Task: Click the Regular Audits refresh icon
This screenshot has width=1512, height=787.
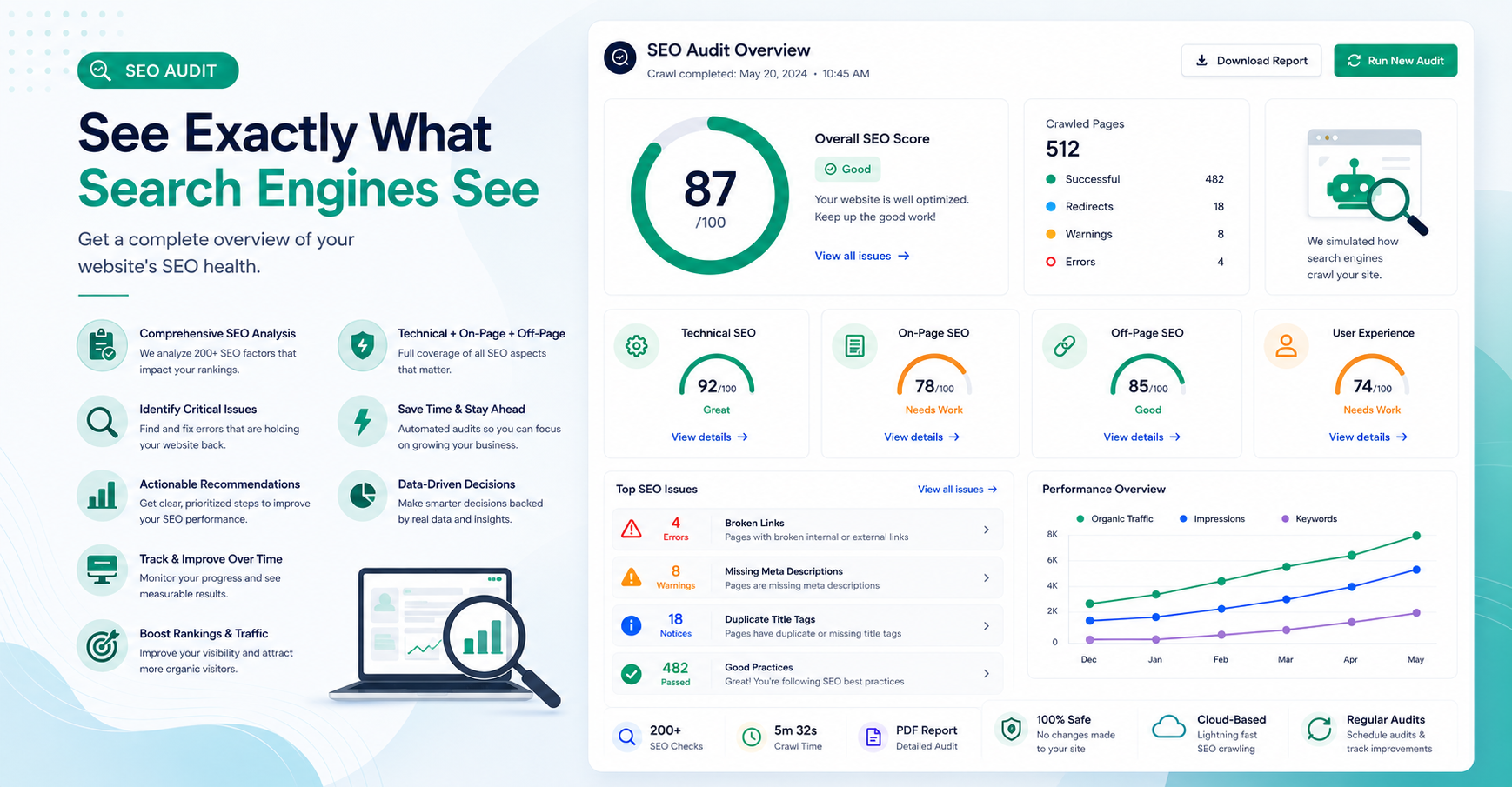Action: (1320, 729)
